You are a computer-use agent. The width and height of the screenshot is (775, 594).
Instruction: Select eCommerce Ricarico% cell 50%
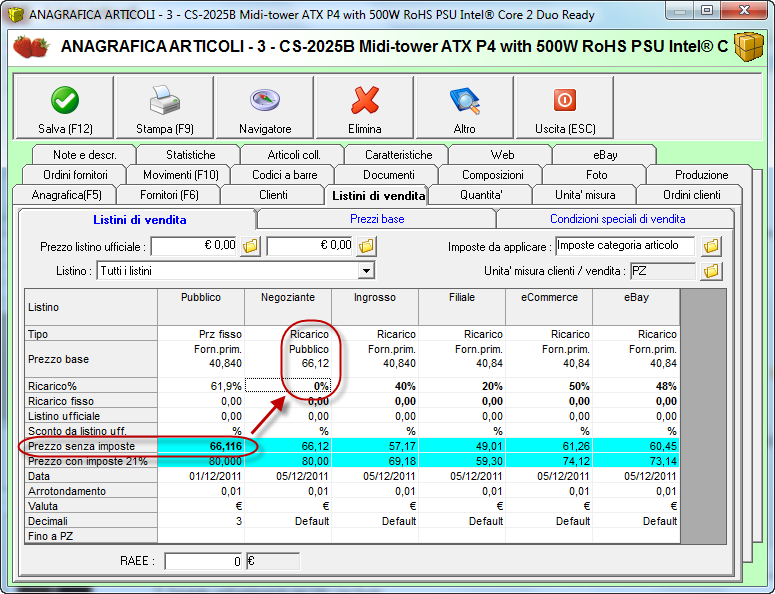pos(549,386)
